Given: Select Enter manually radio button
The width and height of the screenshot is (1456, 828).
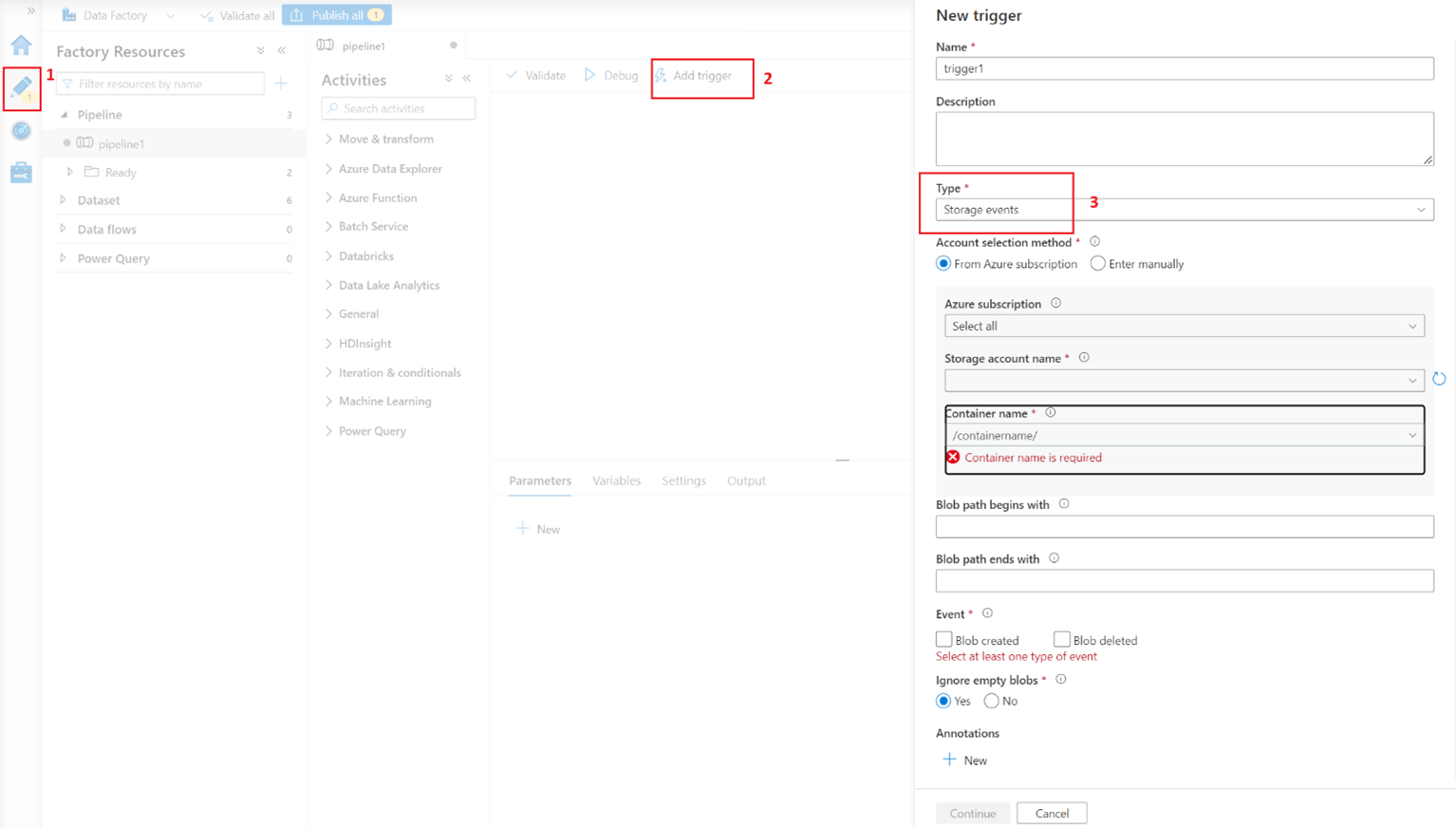Looking at the screenshot, I should click(x=1098, y=264).
